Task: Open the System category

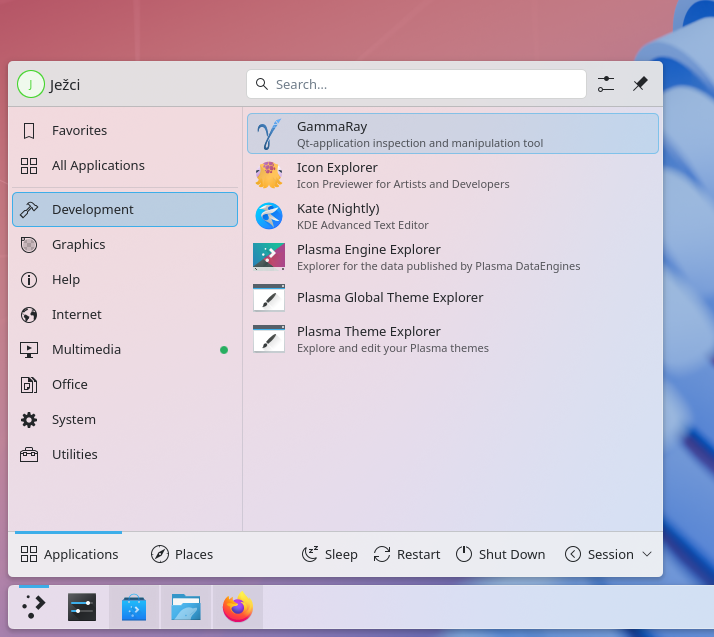Action: click(125, 420)
